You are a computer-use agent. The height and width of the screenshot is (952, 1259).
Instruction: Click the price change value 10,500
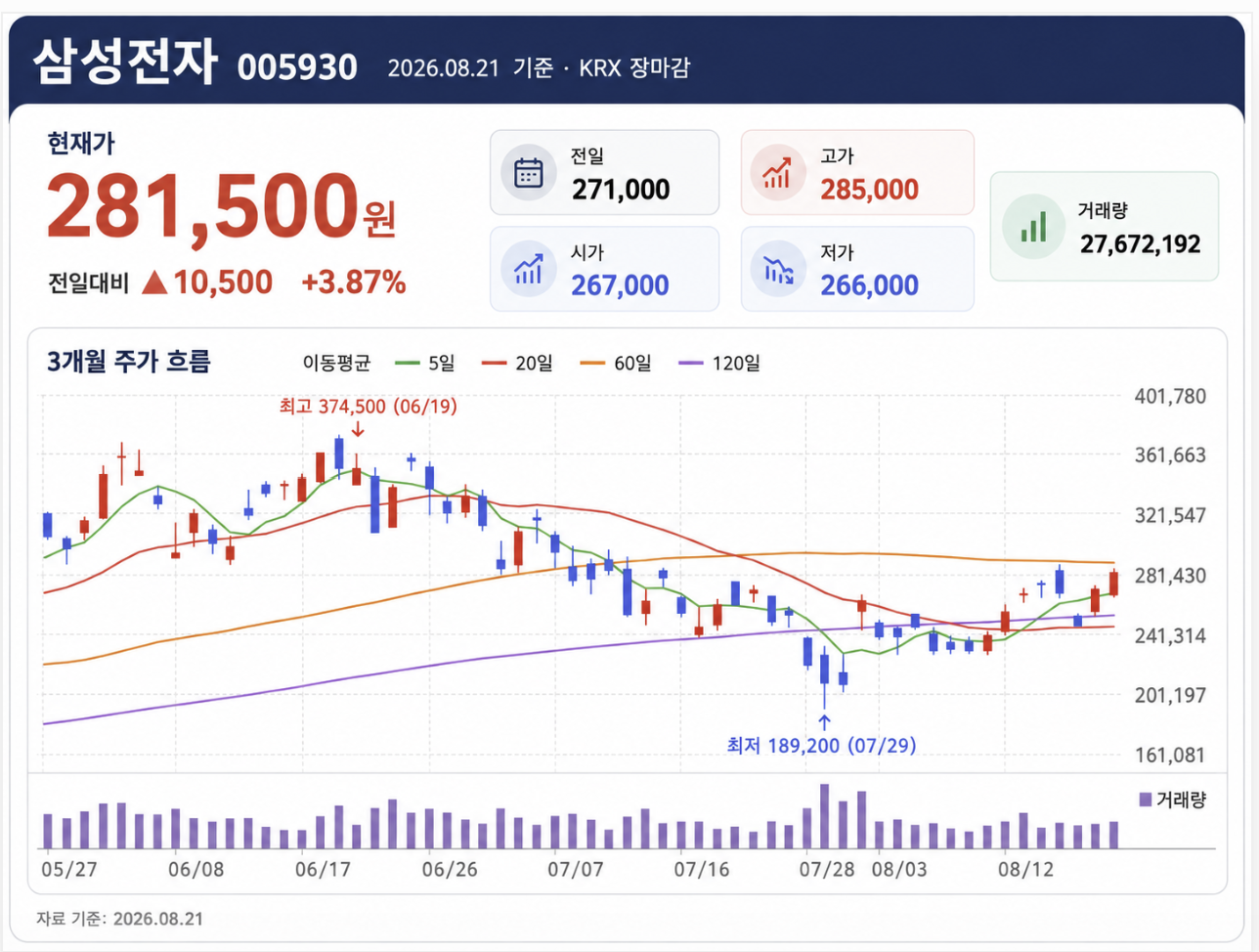(x=223, y=282)
